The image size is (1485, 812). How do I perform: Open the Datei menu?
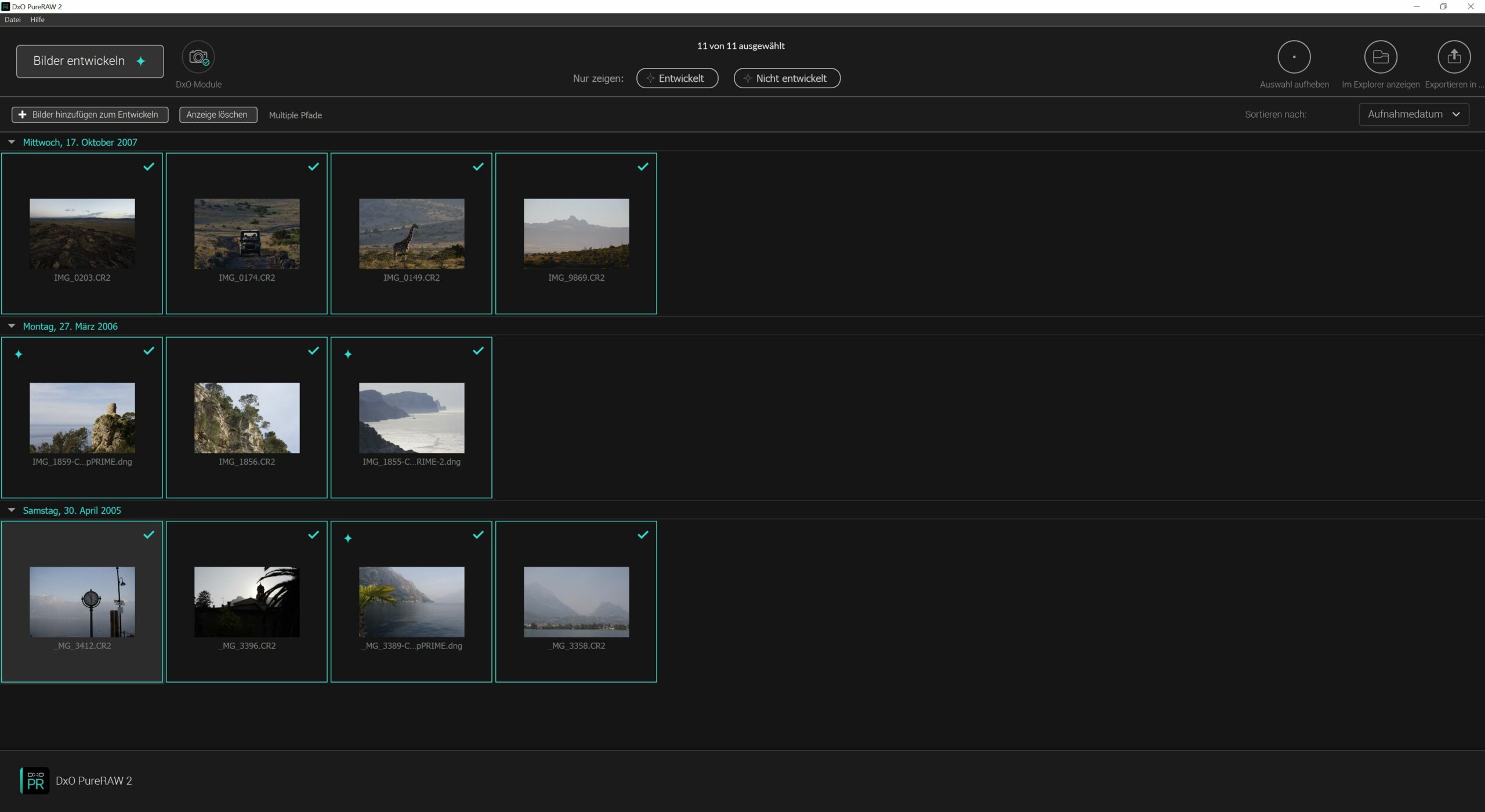pyautogui.click(x=13, y=20)
